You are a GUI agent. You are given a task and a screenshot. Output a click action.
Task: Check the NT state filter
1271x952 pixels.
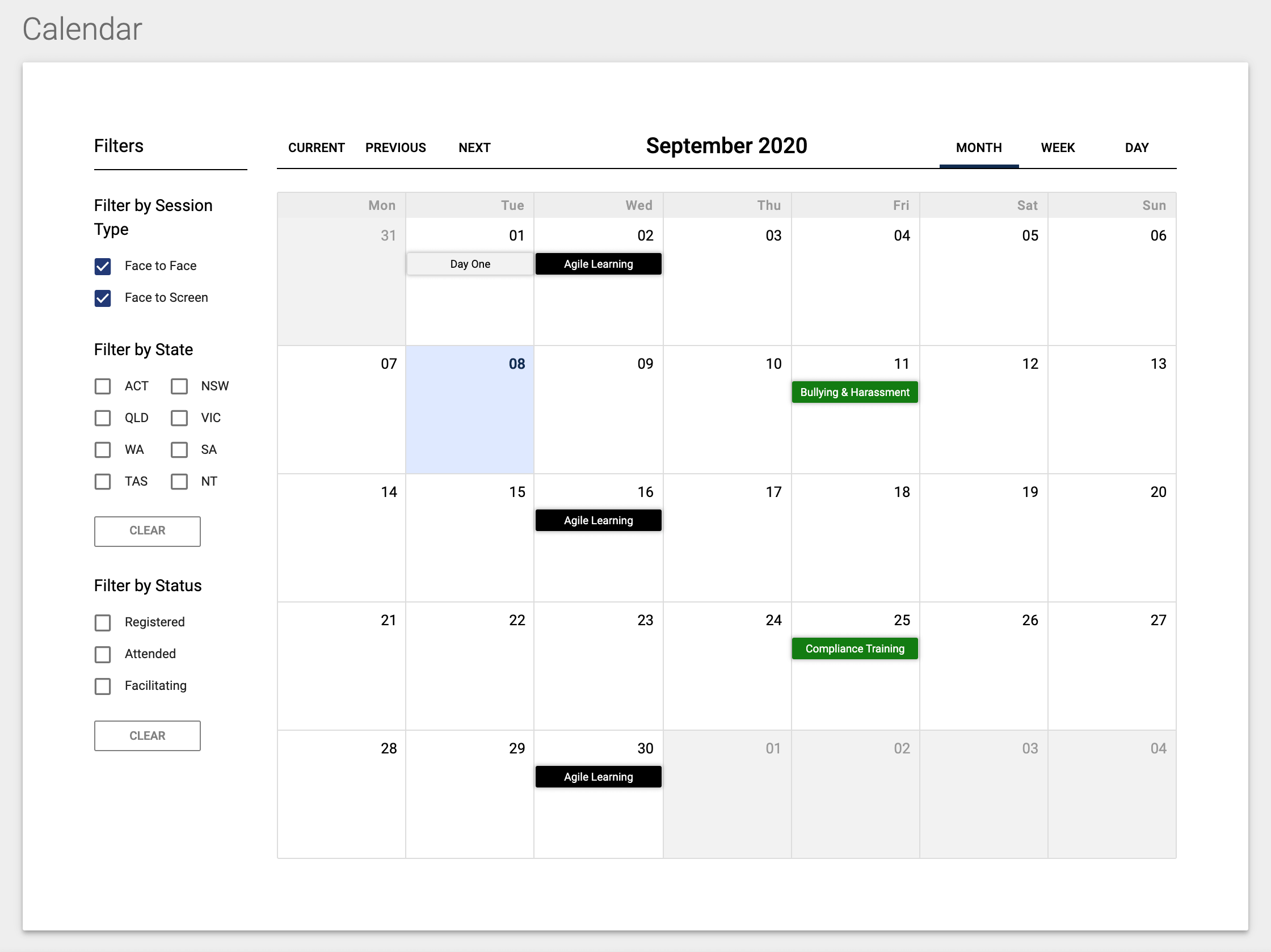point(179,482)
